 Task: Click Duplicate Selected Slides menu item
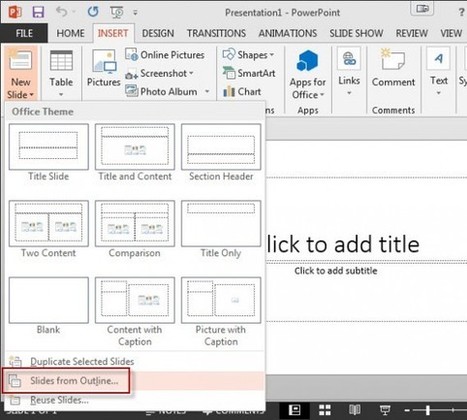(135, 362)
